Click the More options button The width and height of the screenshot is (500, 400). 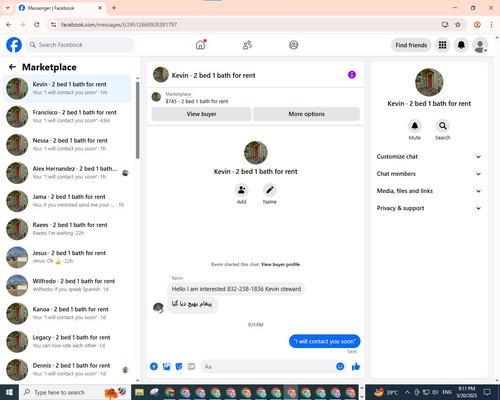pyautogui.click(x=306, y=114)
